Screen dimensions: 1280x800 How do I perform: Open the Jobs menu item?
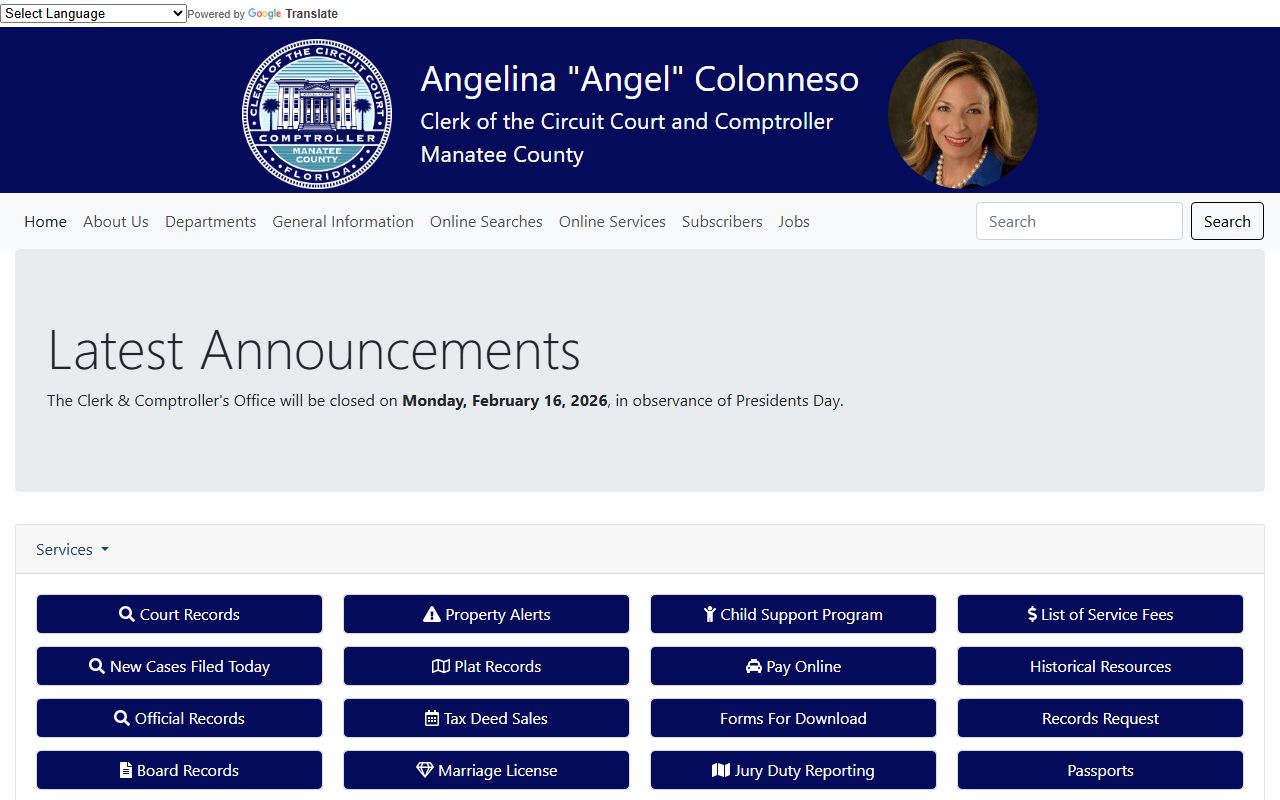coord(794,221)
